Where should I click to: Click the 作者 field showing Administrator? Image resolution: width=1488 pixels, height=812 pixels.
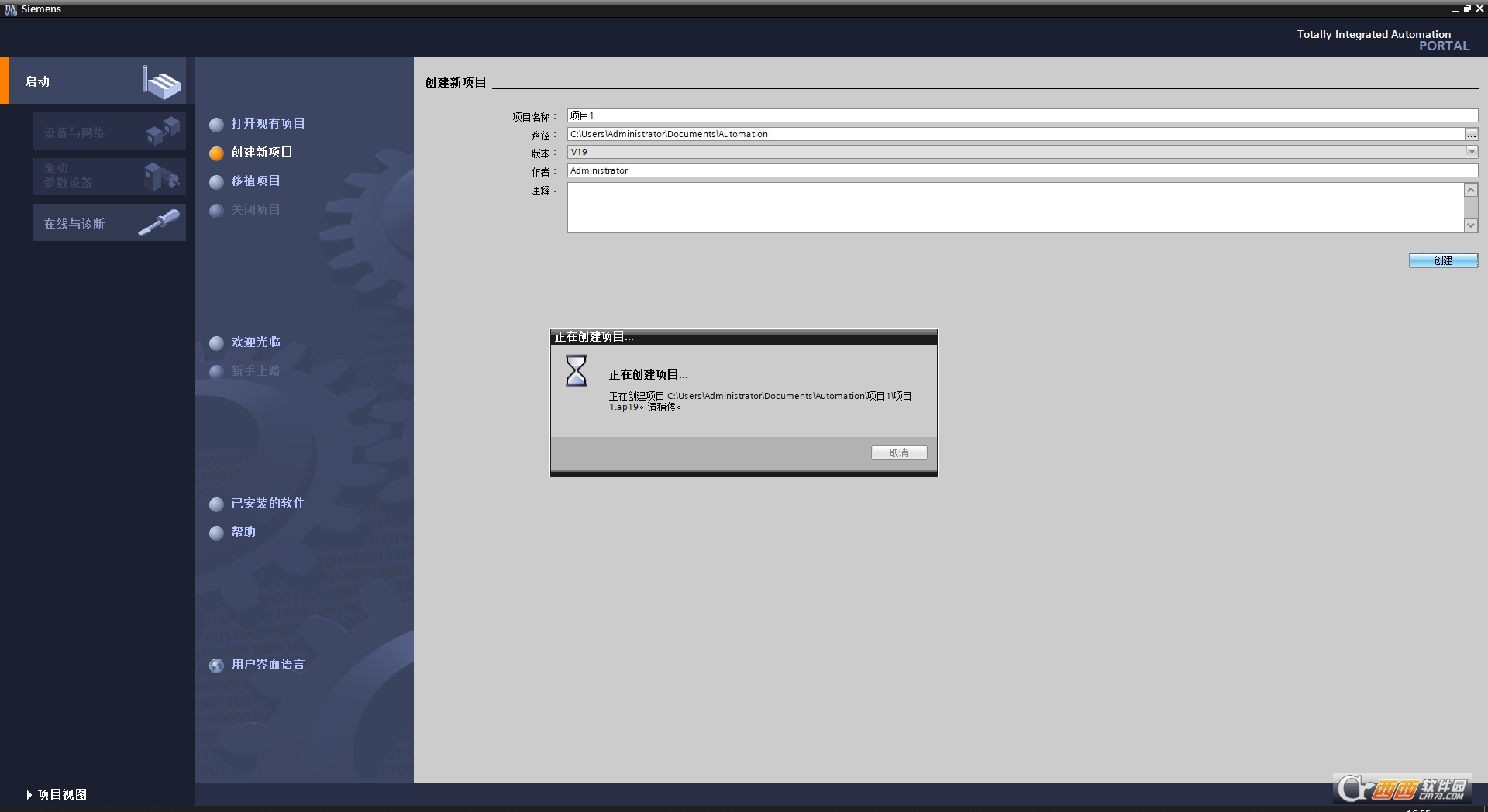[x=1022, y=170]
